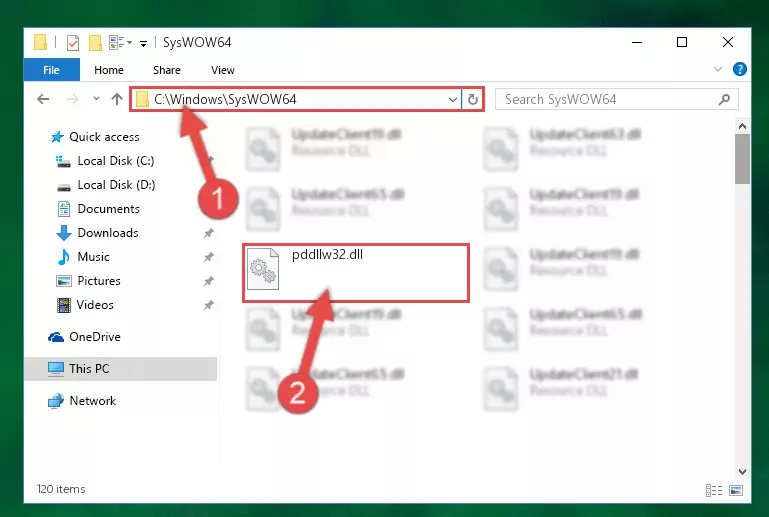The width and height of the screenshot is (769, 517).
Task: Click the pin icon next to Videos
Action: pos(208,305)
